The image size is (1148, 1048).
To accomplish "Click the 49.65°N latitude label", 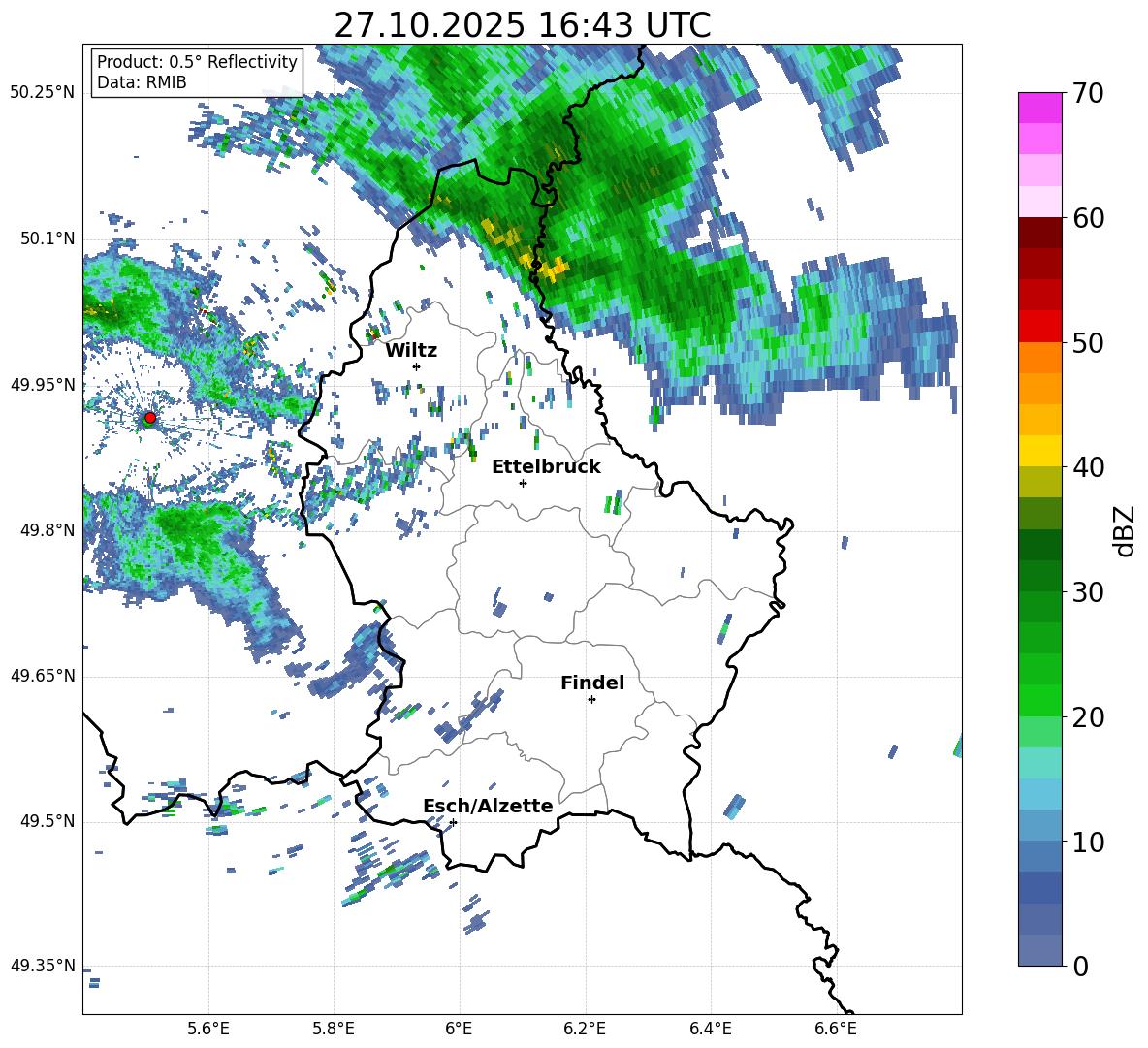I will click(x=43, y=675).
